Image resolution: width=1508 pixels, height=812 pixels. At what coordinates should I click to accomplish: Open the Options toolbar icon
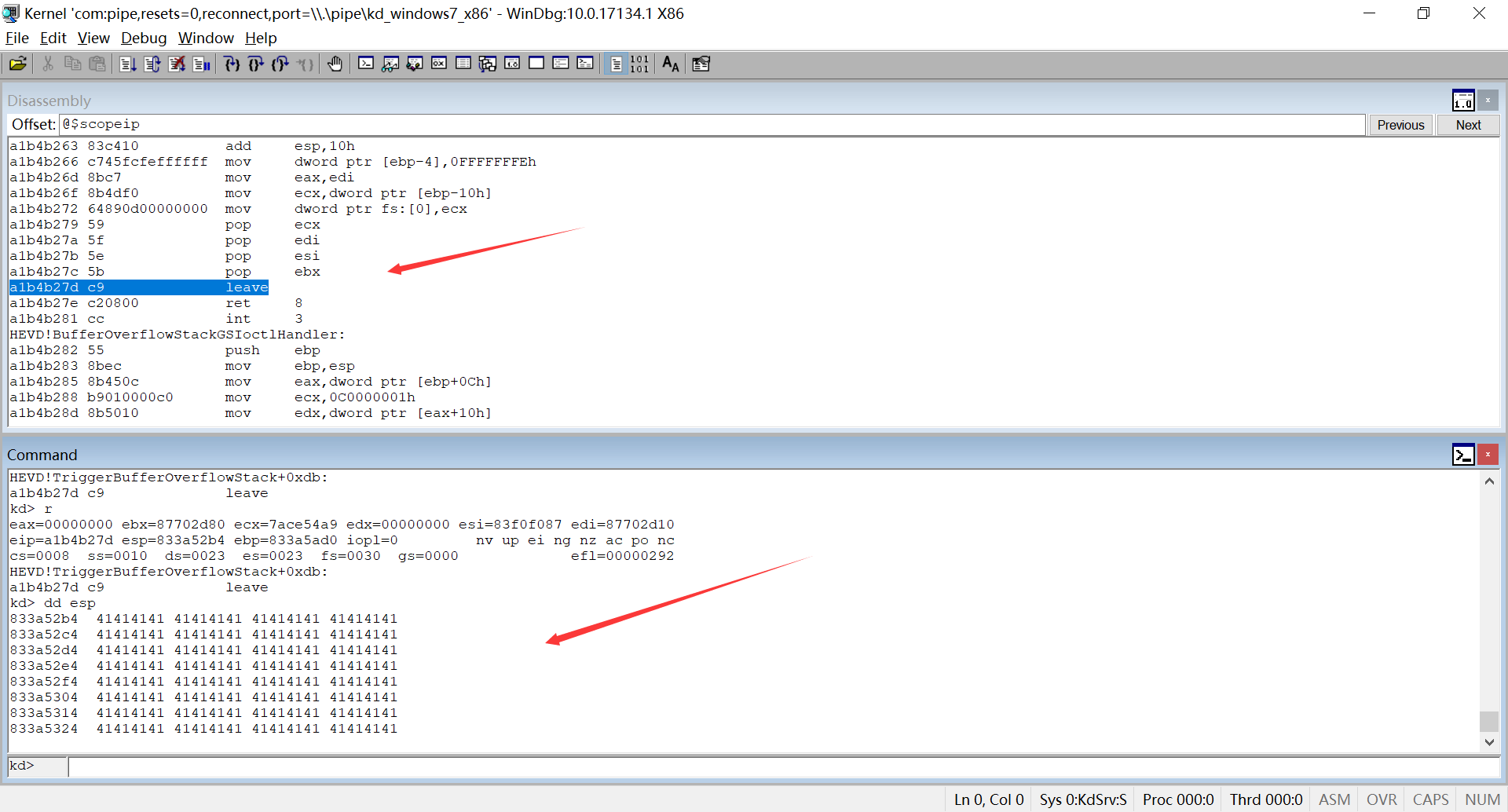point(701,64)
